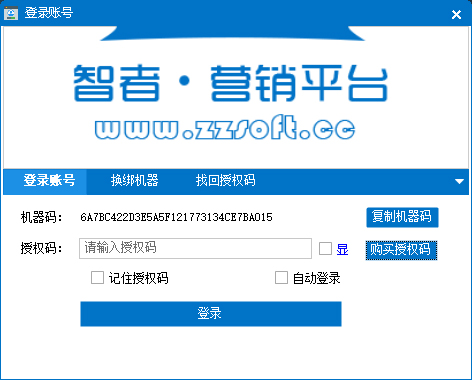The image size is (472, 380).
Task: Open the 换绑机器 tab
Action: [134, 181]
